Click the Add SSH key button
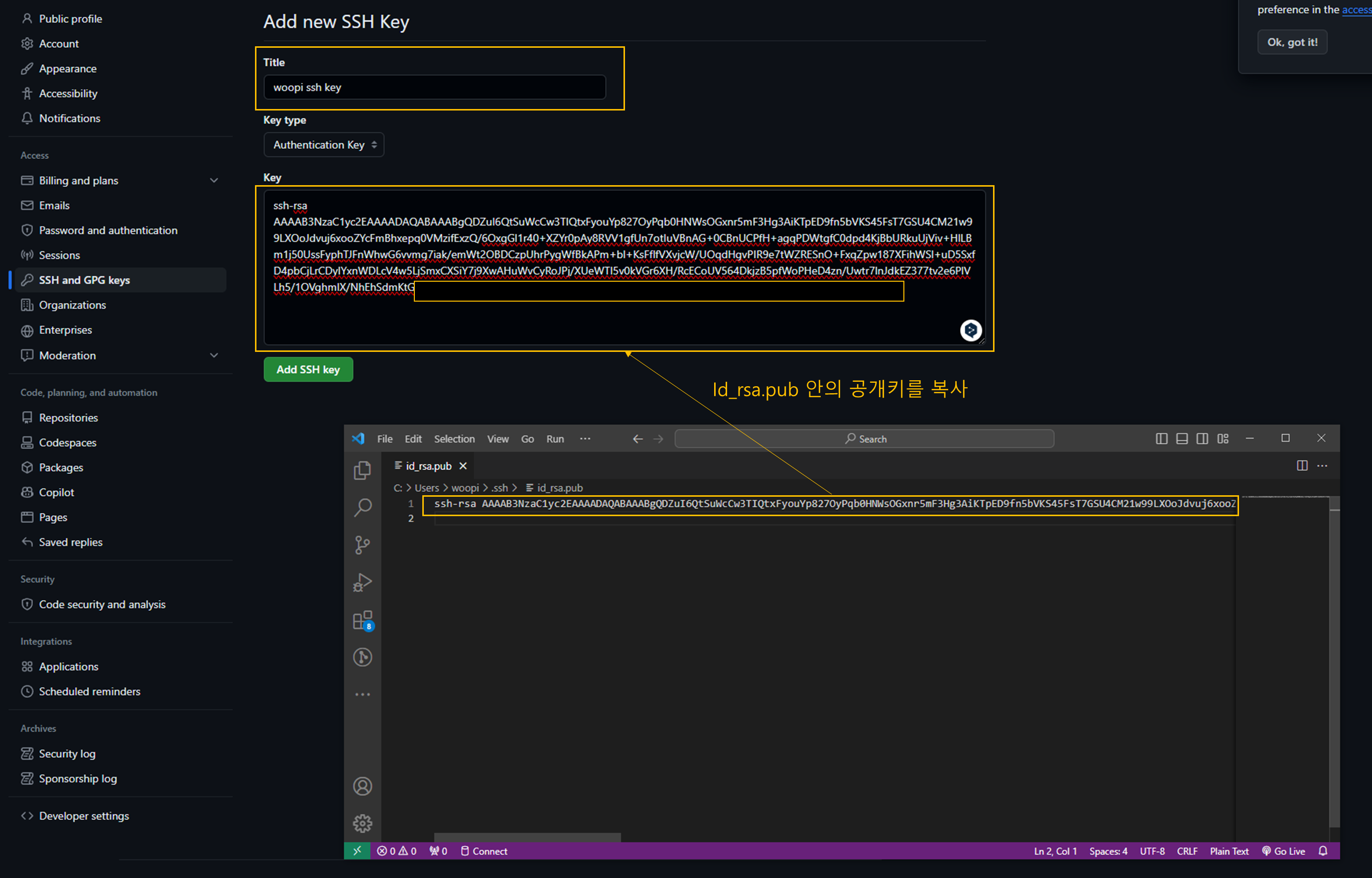This screenshot has width=1372, height=878. [308, 369]
